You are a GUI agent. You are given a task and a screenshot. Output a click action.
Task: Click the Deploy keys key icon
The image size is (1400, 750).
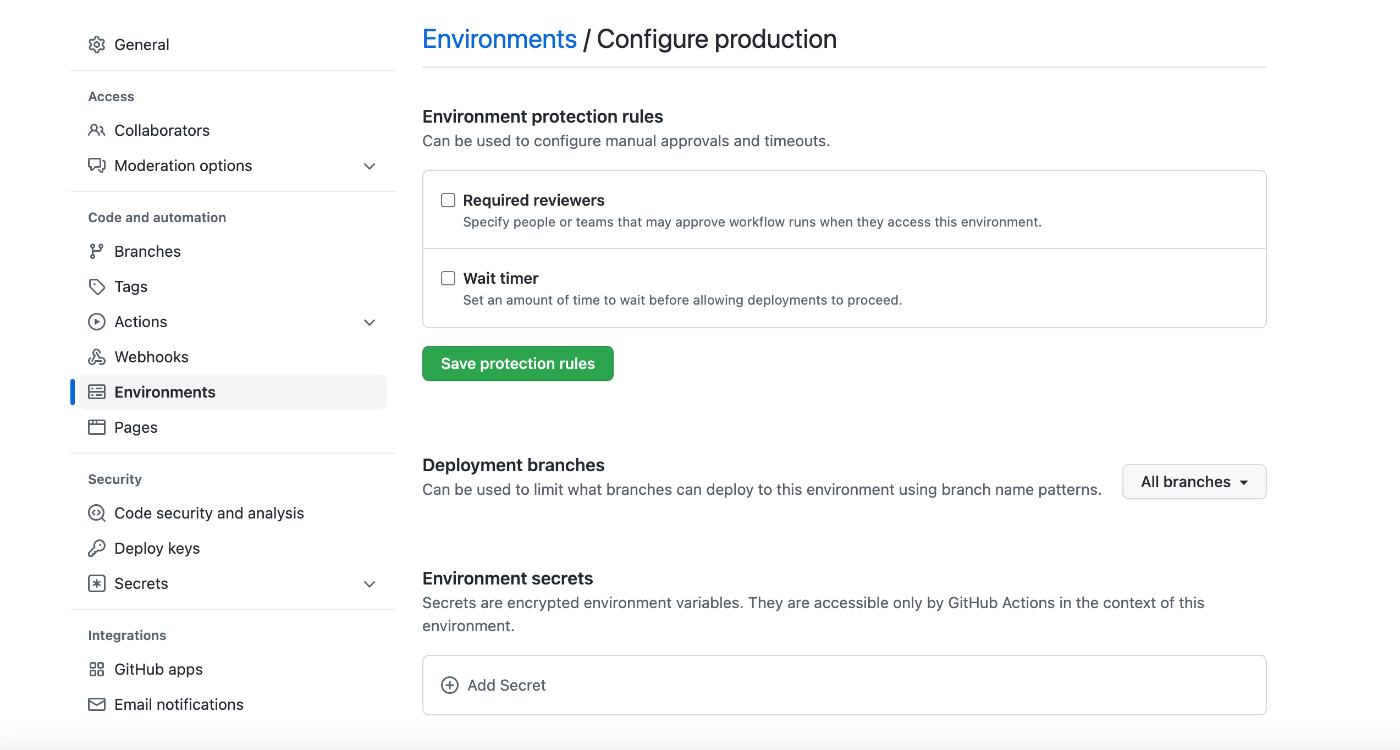[x=97, y=549]
